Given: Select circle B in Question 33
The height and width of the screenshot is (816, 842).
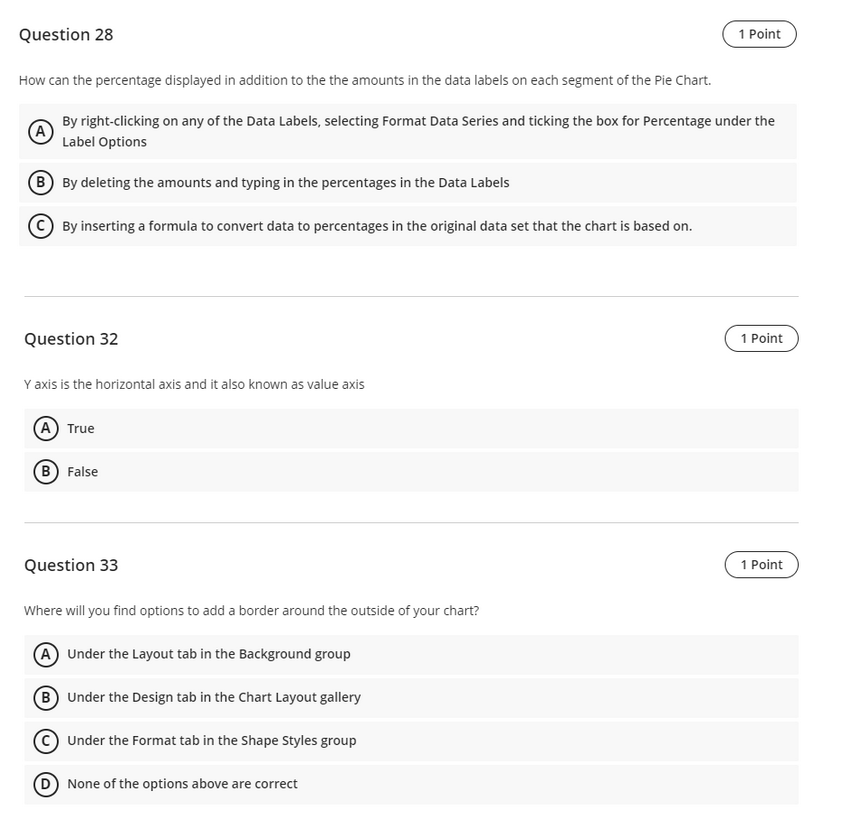Looking at the screenshot, I should point(46,697).
